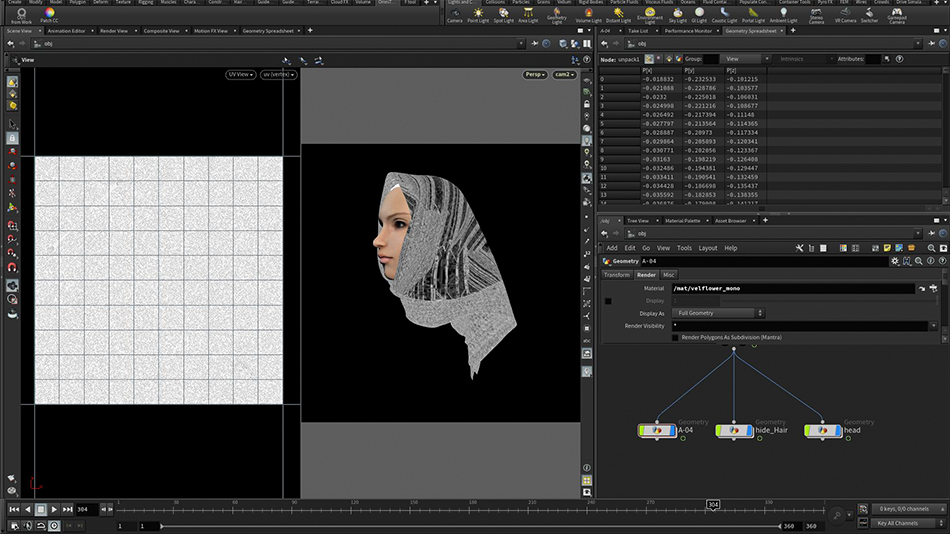Image resolution: width=950 pixels, height=534 pixels.
Task: Toggle the real-time playback button below the transport controls
Action: click(x=55, y=526)
